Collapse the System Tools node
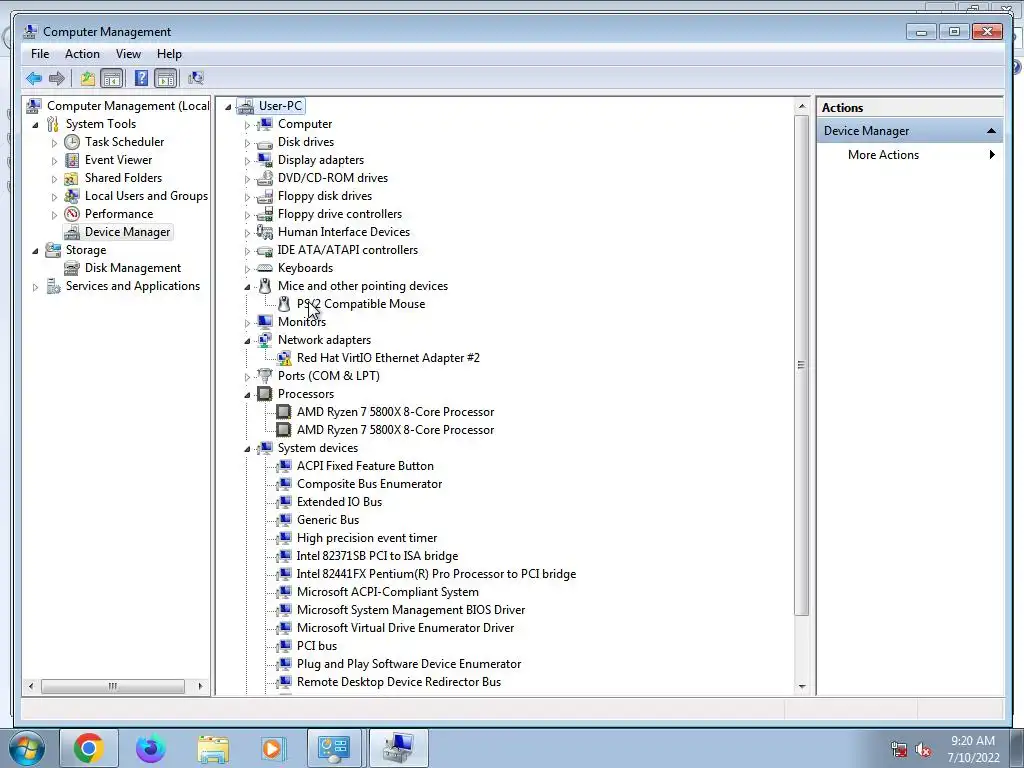This screenshot has width=1024, height=768. point(35,125)
